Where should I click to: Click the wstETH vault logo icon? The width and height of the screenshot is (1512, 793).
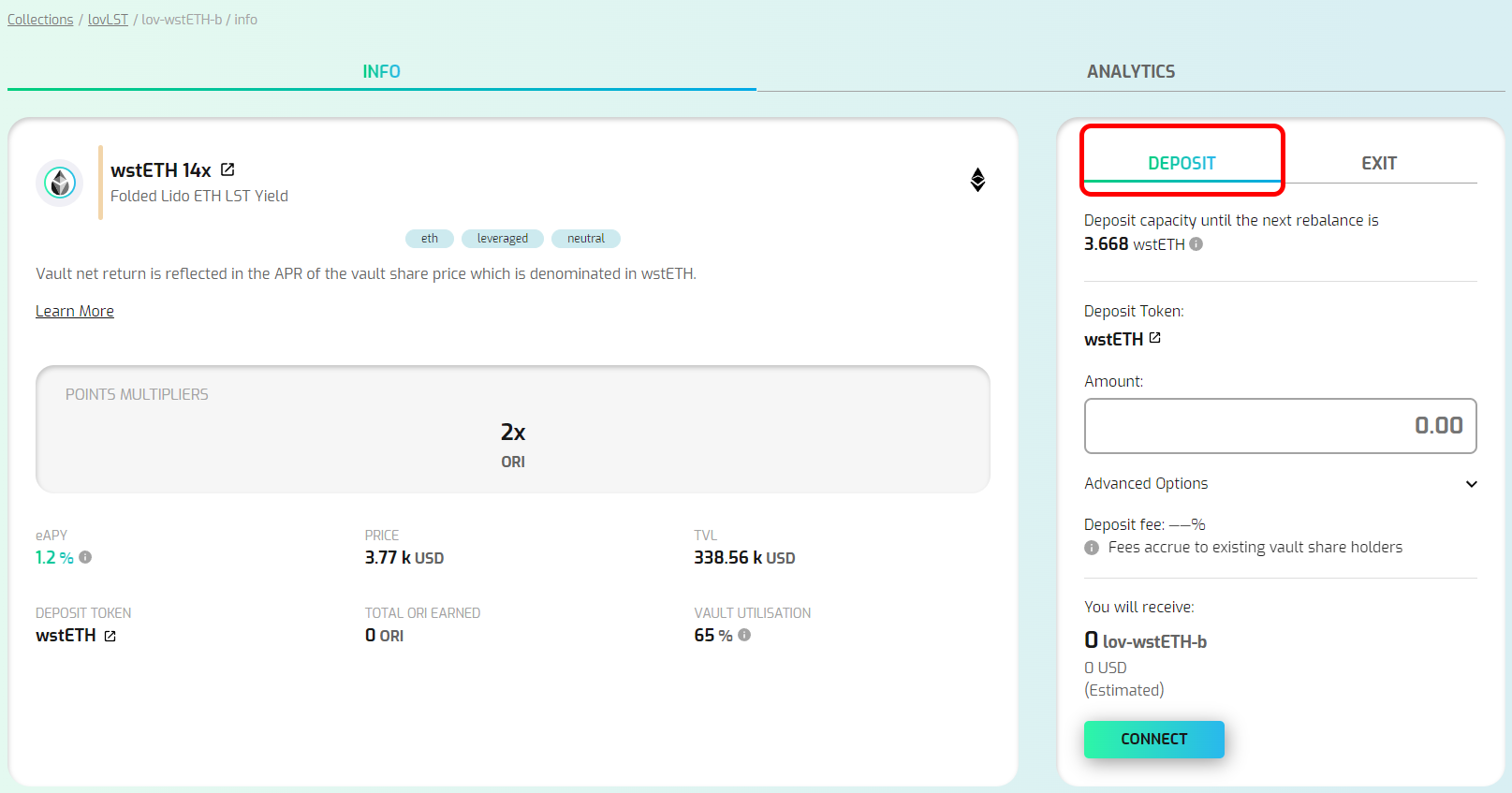[x=60, y=183]
